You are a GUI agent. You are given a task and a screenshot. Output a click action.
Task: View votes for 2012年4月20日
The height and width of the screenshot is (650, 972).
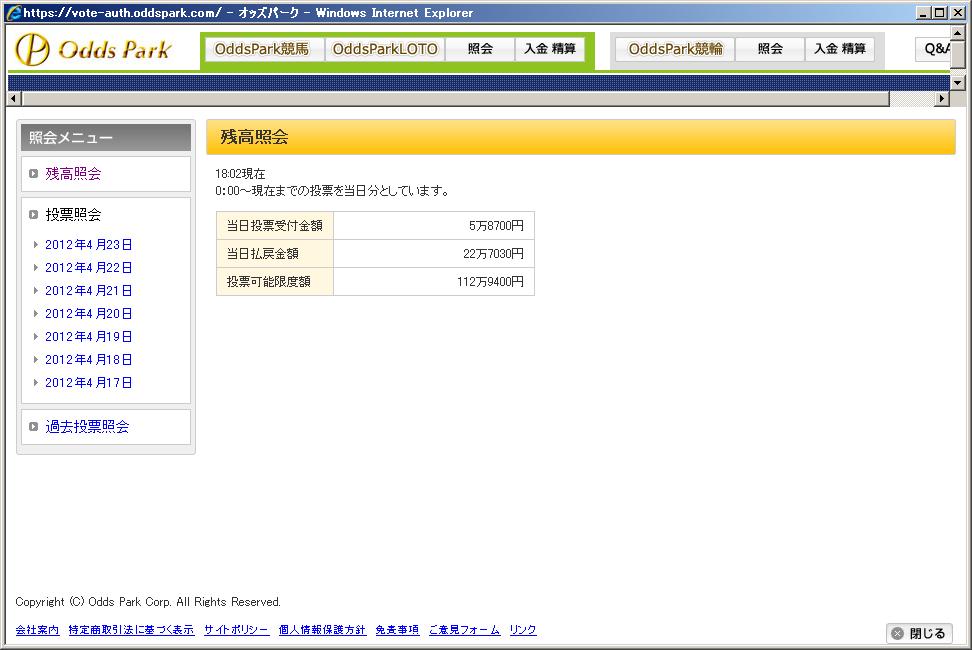(89, 314)
